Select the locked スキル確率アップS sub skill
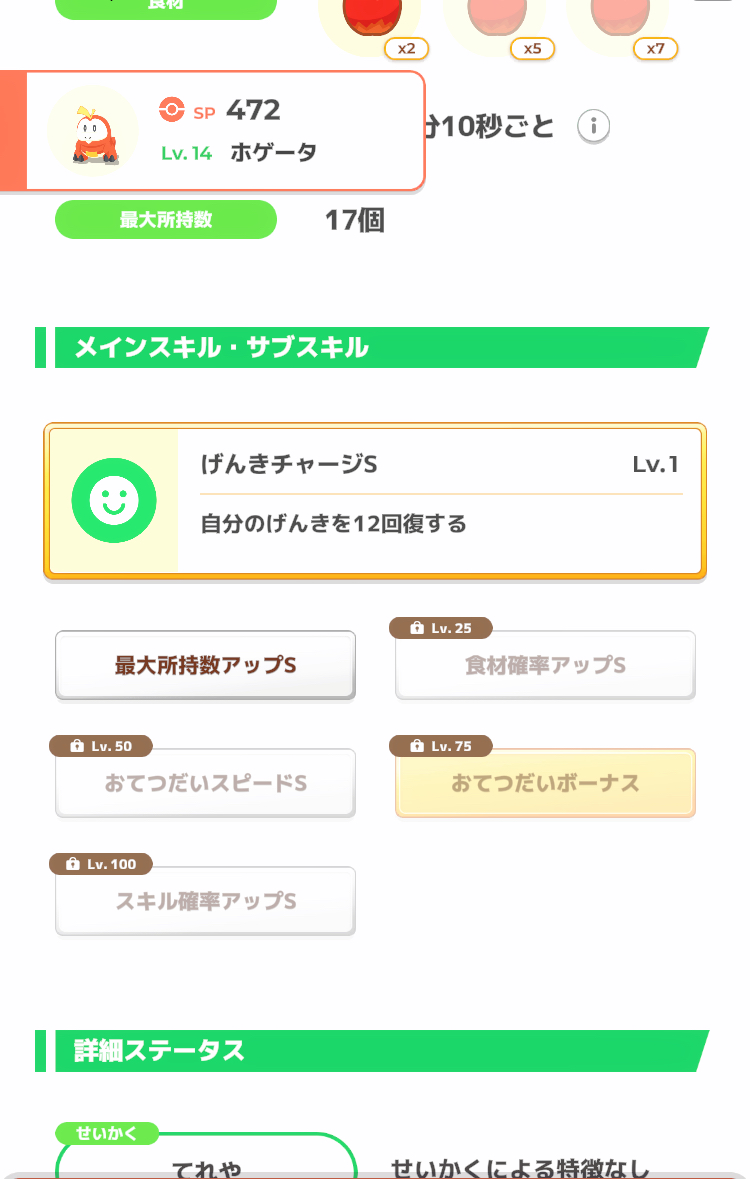Screen dimensions: 750x1179 point(205,902)
